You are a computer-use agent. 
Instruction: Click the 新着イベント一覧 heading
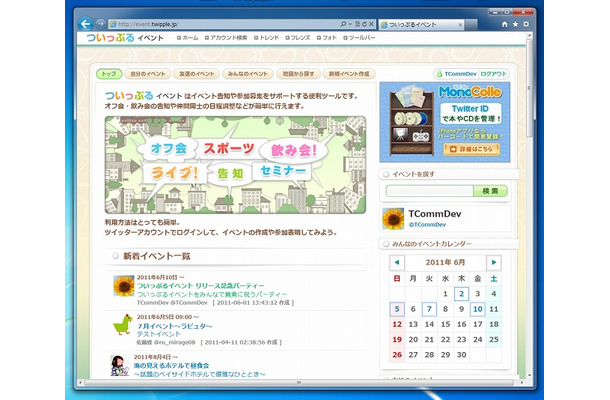tap(157, 256)
